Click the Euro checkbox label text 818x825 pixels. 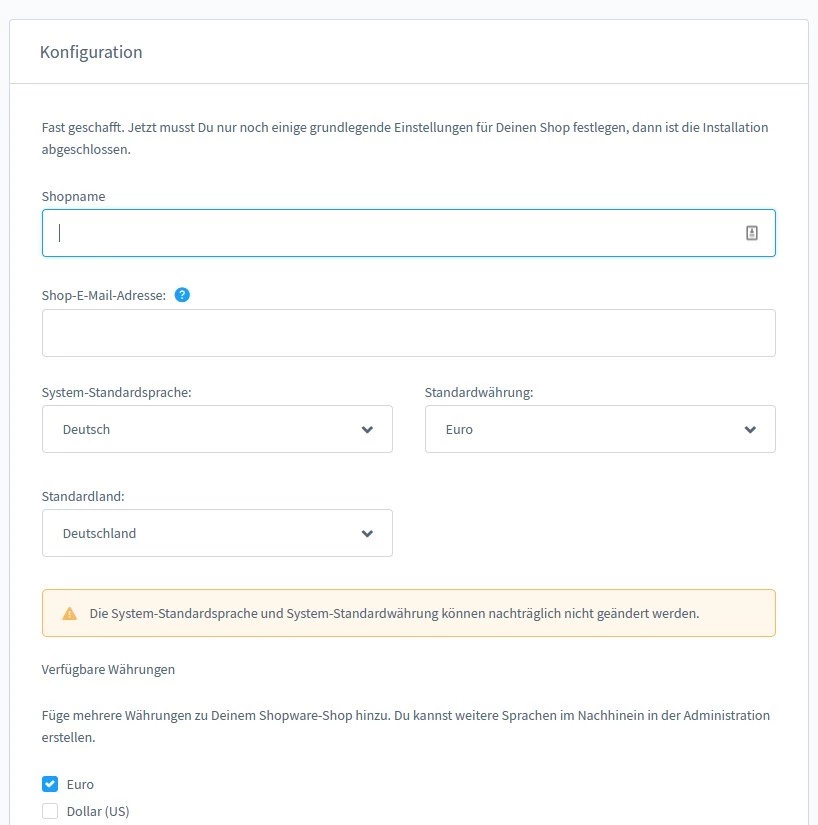(80, 784)
